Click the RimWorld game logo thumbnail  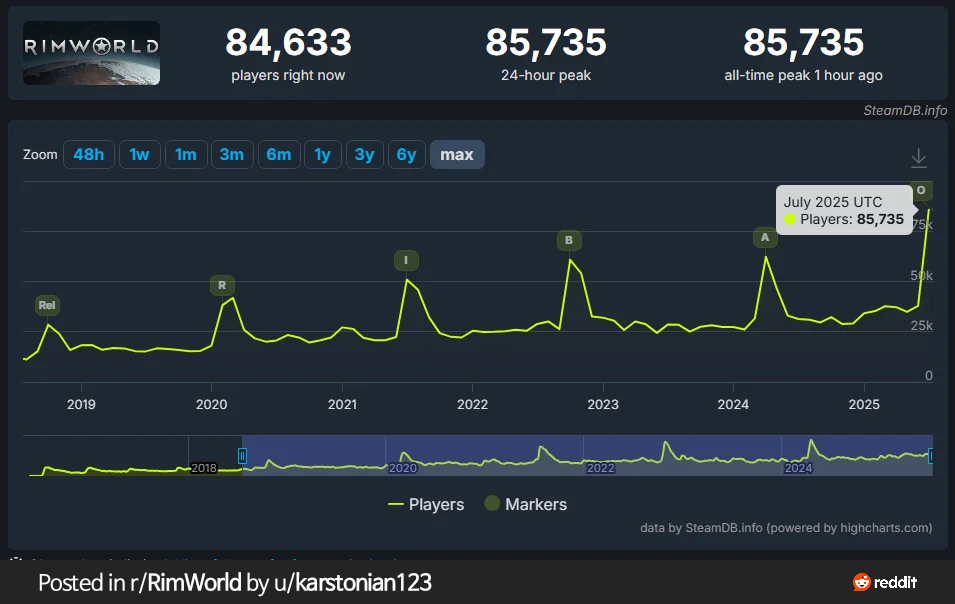[x=91, y=53]
